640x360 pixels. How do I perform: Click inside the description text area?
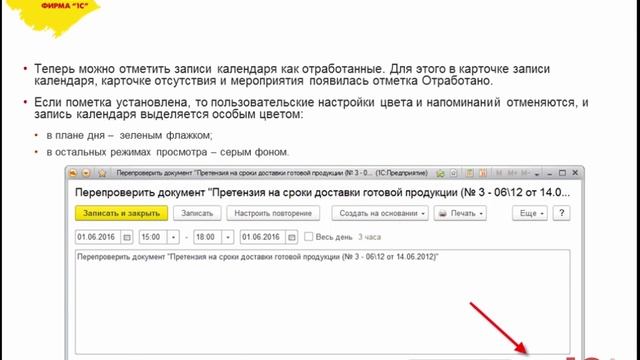322,302
